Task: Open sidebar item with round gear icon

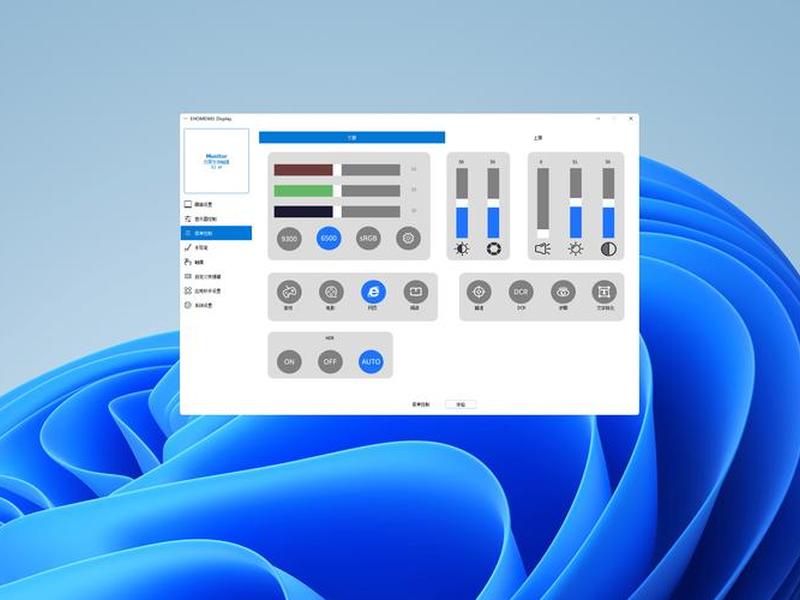Action: click(216, 305)
